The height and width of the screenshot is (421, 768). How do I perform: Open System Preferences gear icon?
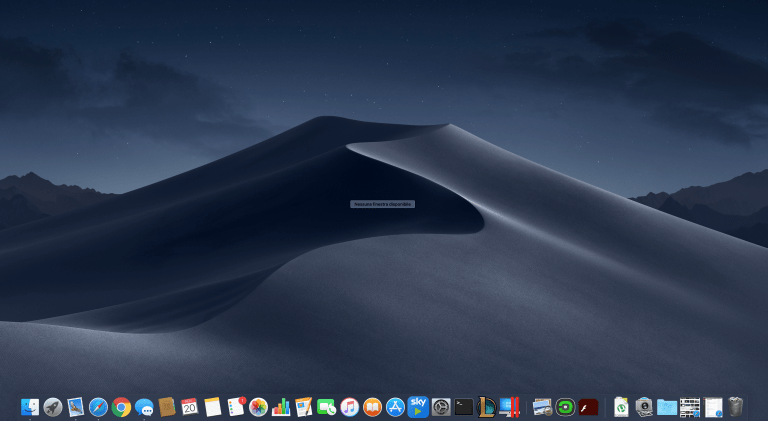pos(441,407)
